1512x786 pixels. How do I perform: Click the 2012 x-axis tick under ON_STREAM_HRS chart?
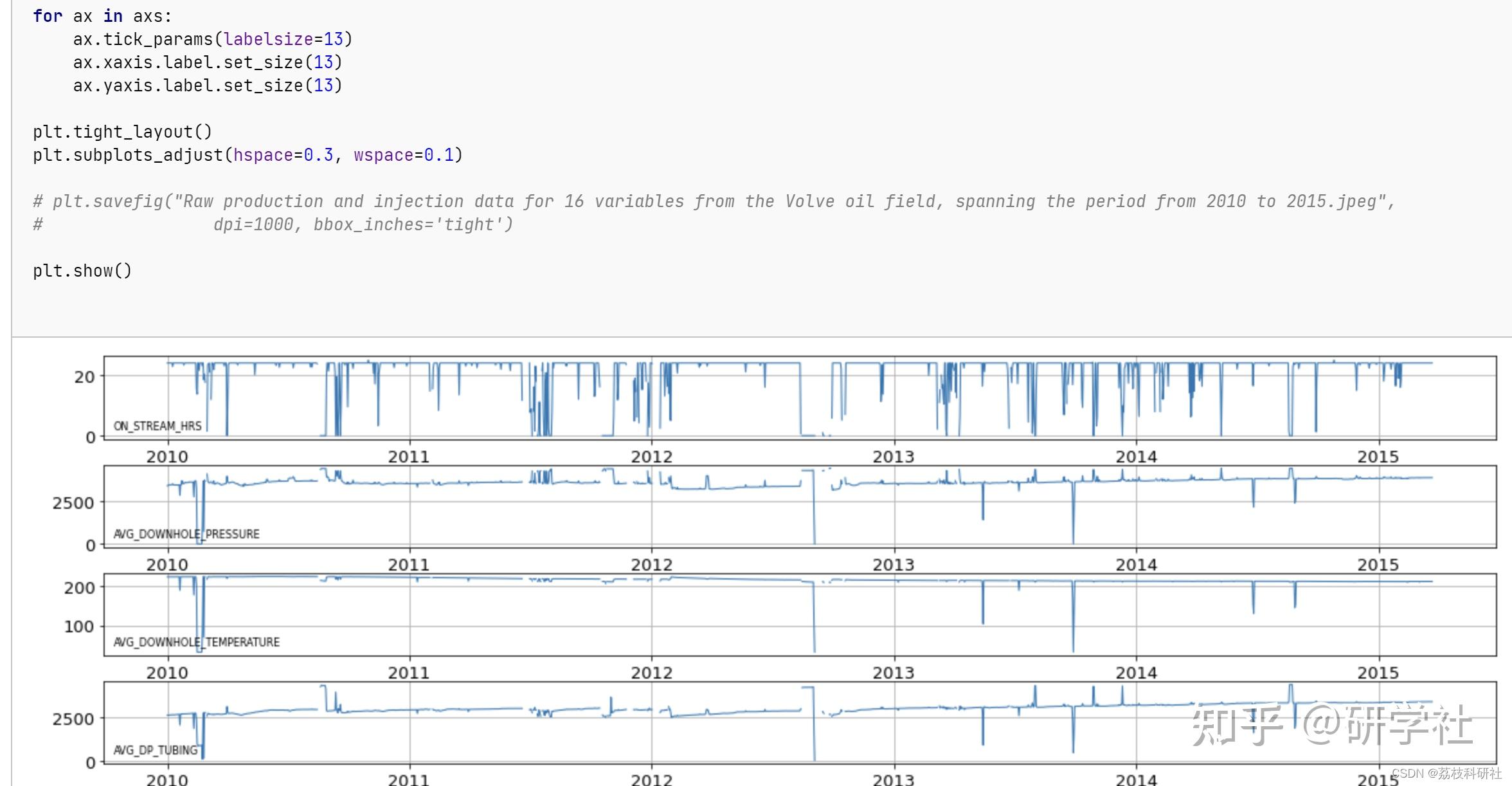(651, 457)
